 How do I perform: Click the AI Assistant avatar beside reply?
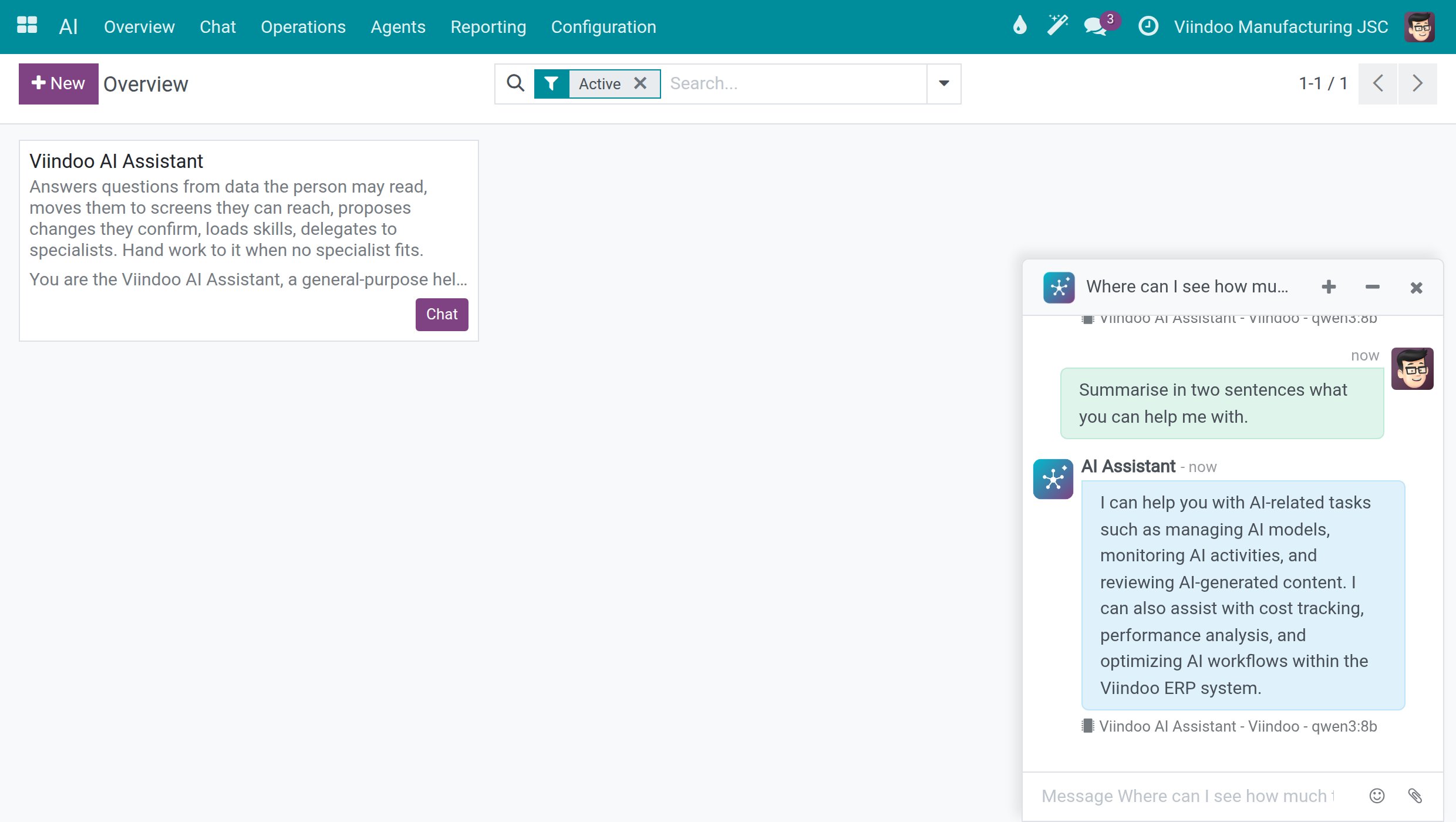(1053, 479)
